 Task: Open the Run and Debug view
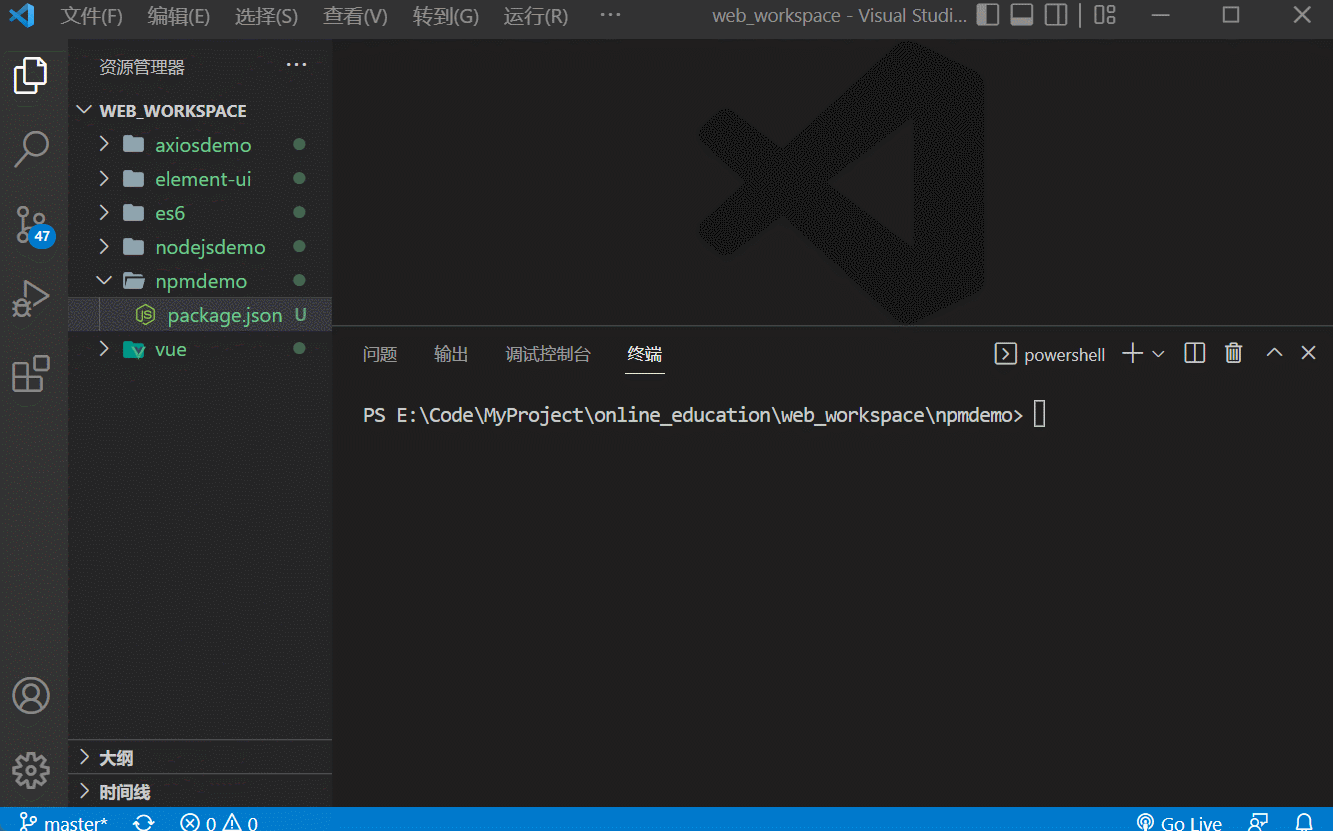coord(31,299)
